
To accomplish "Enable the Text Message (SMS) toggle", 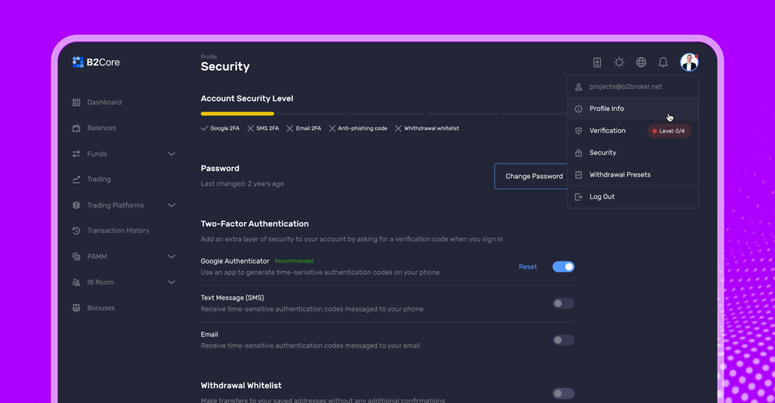I will [x=563, y=304].
